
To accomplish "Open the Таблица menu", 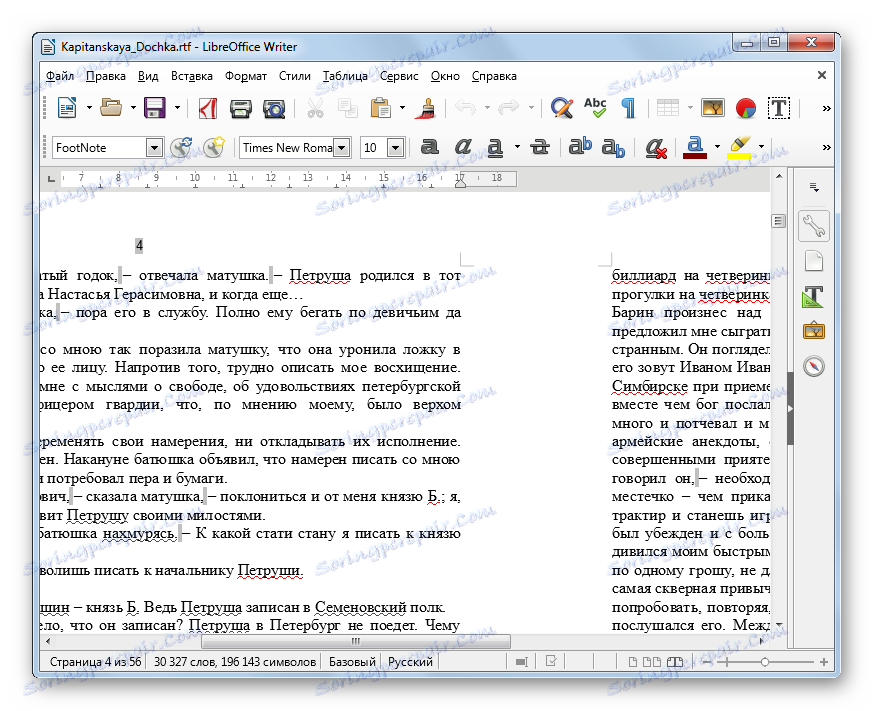I will pos(345,75).
